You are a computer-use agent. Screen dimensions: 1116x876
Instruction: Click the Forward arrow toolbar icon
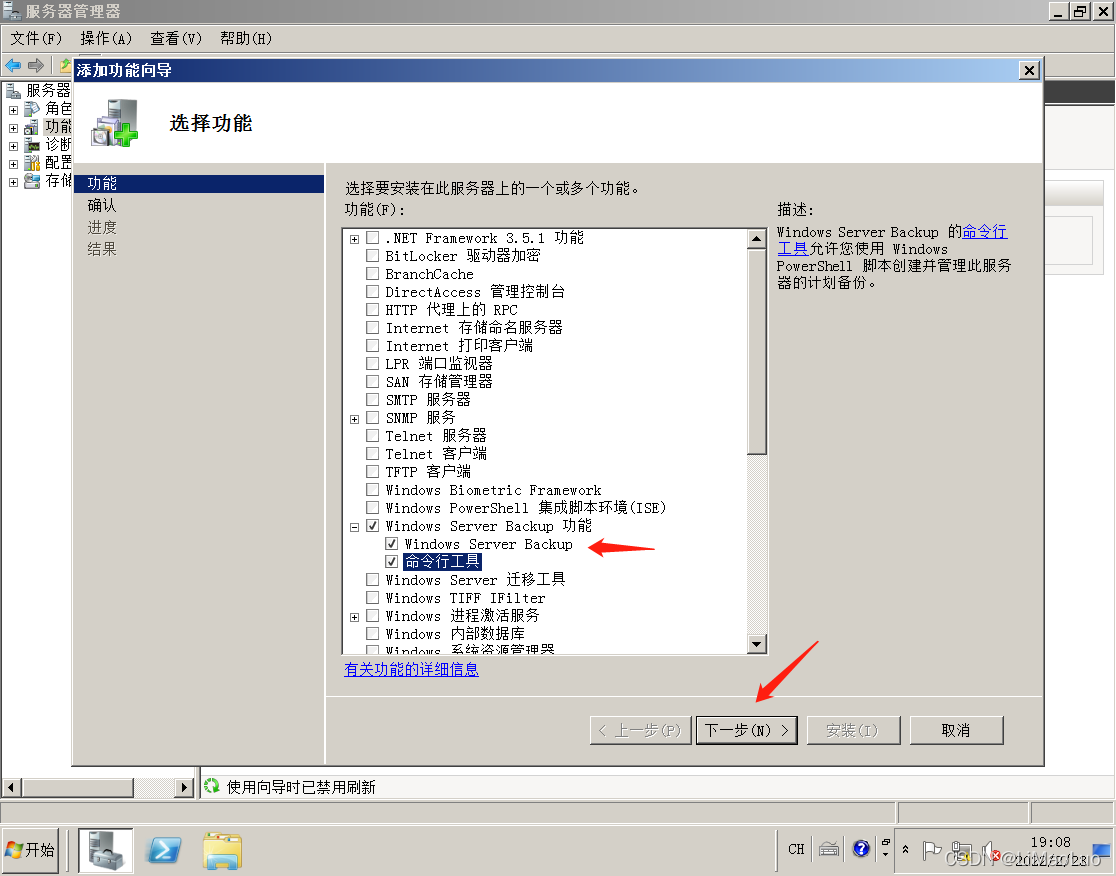click(x=36, y=65)
